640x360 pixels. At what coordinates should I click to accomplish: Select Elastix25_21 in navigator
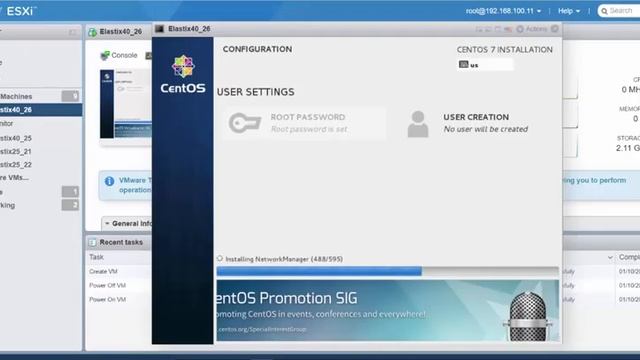pyautogui.click(x=16, y=151)
